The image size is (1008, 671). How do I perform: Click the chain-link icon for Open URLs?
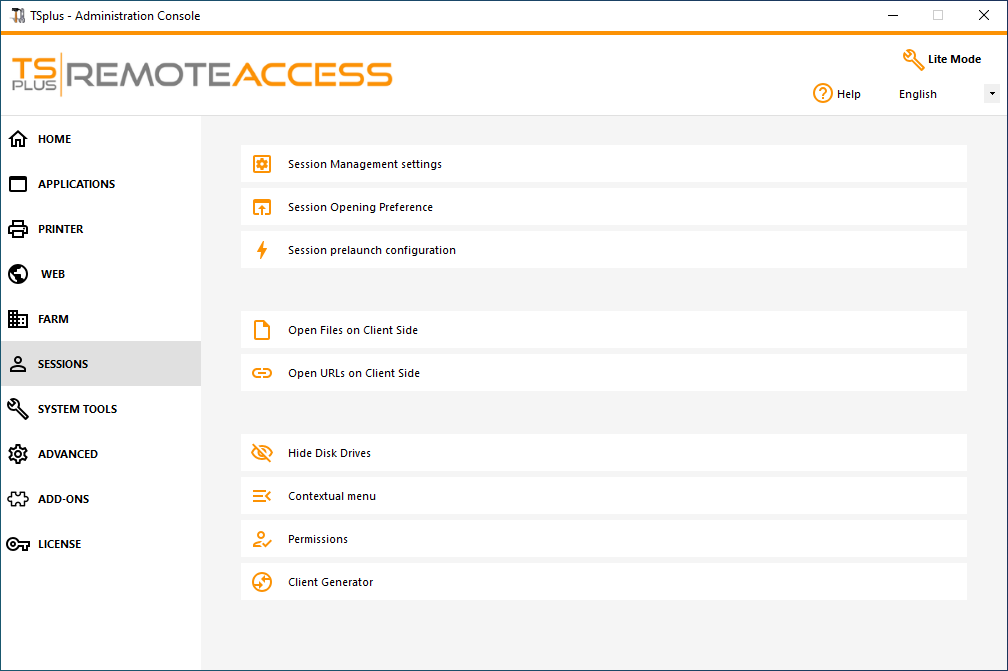[261, 372]
